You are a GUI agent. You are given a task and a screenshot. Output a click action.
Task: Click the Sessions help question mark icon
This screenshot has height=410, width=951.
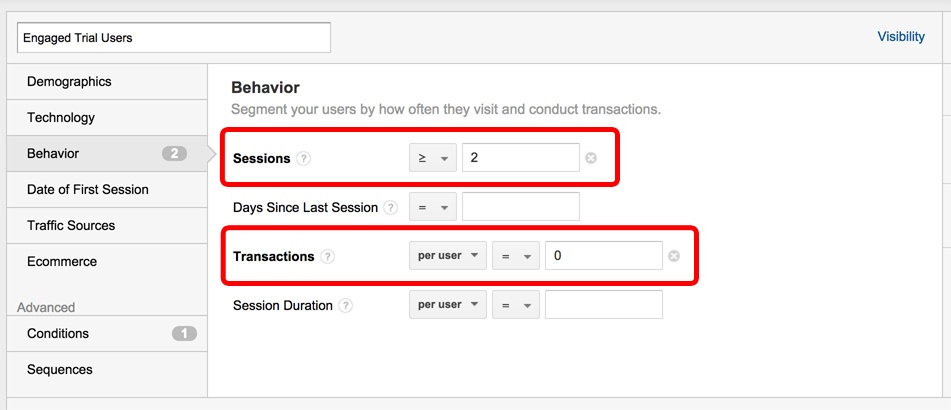point(304,158)
